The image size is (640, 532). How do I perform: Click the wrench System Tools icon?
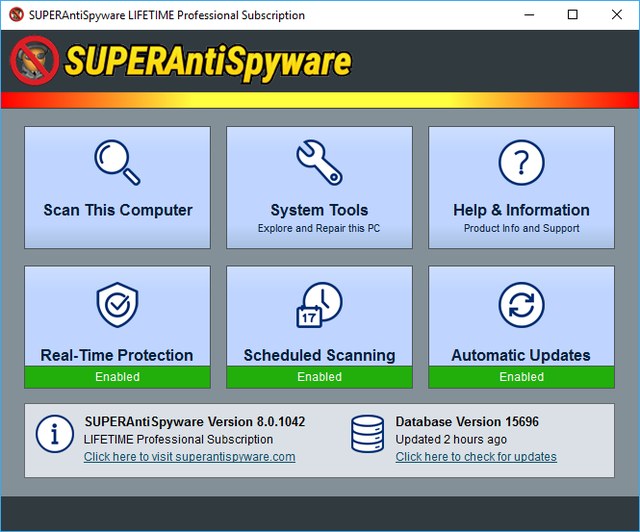click(x=319, y=162)
